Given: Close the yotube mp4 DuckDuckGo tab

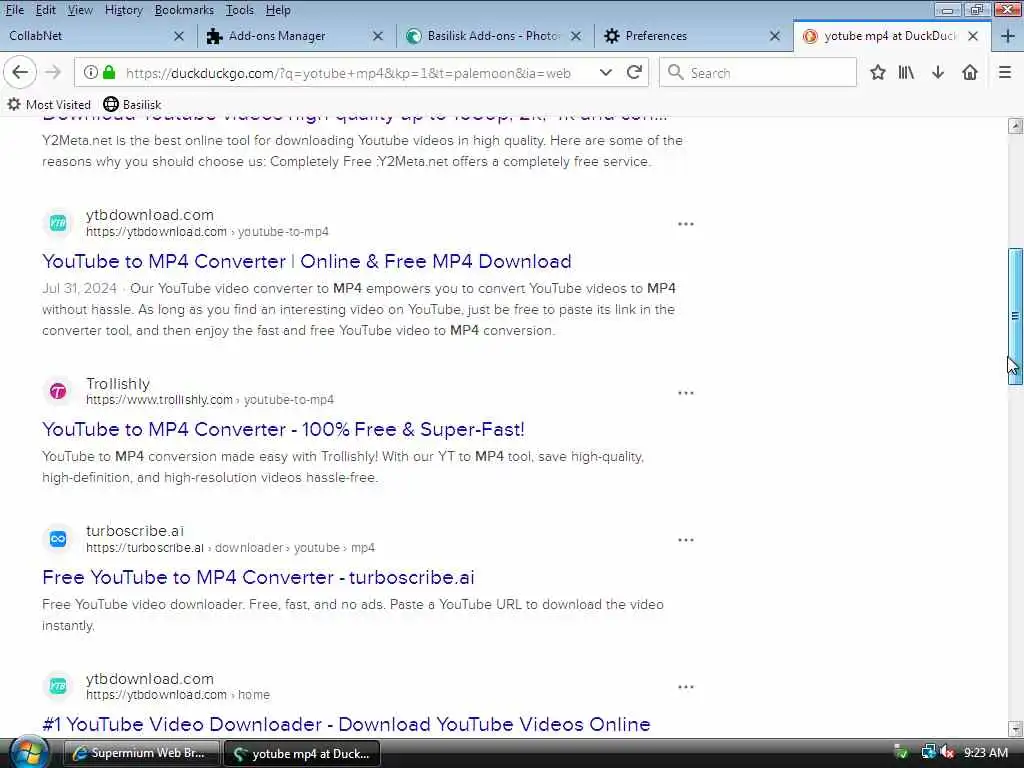Looking at the screenshot, I should point(973,36).
